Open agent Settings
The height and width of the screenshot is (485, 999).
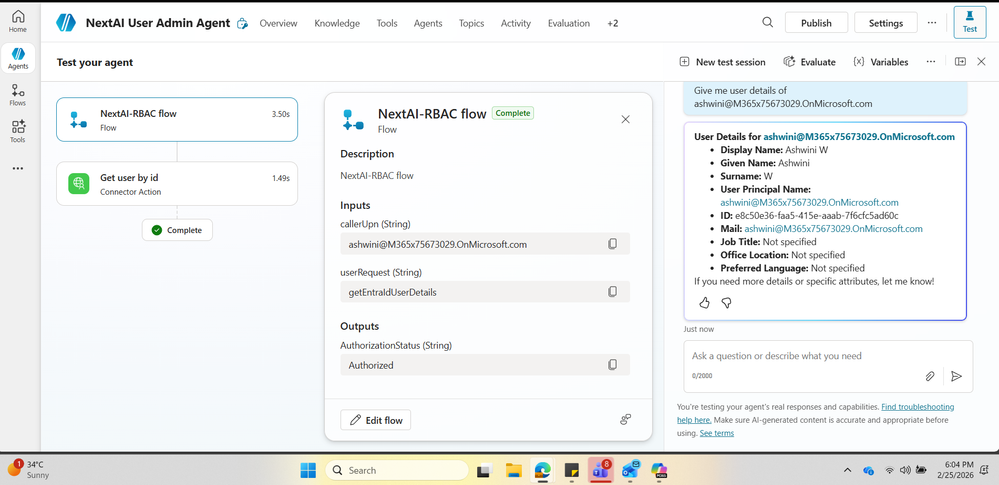[886, 22]
